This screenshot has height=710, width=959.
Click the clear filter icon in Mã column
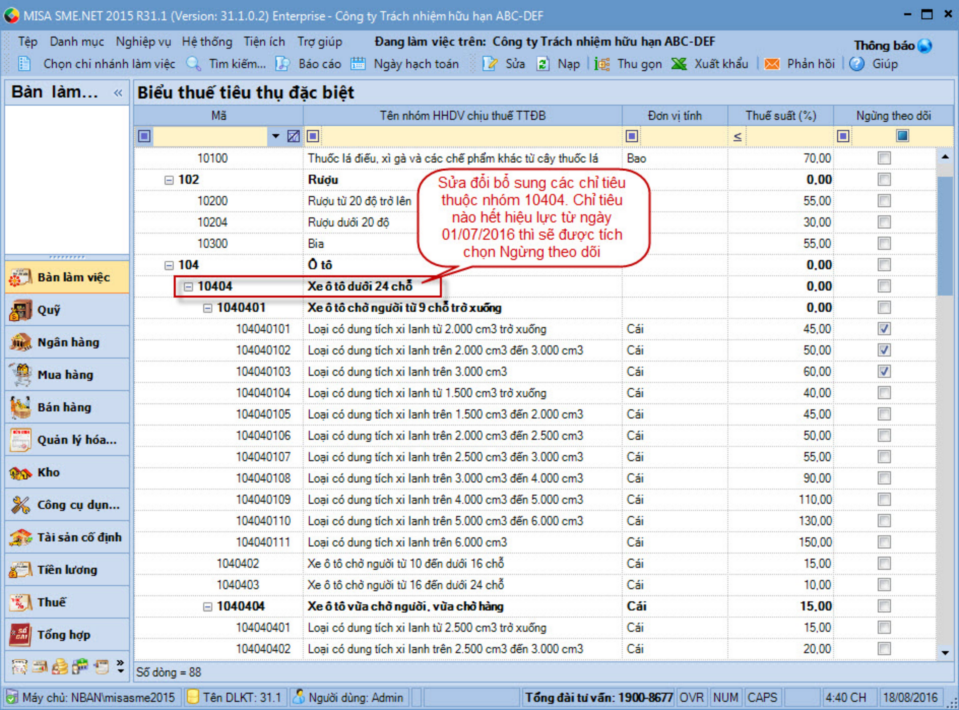294,136
